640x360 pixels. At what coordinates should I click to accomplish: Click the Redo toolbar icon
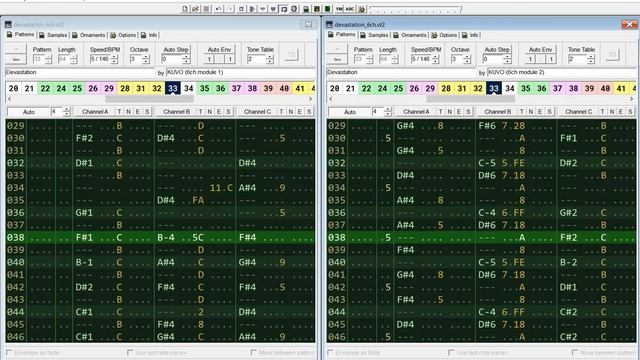[x=230, y=9]
